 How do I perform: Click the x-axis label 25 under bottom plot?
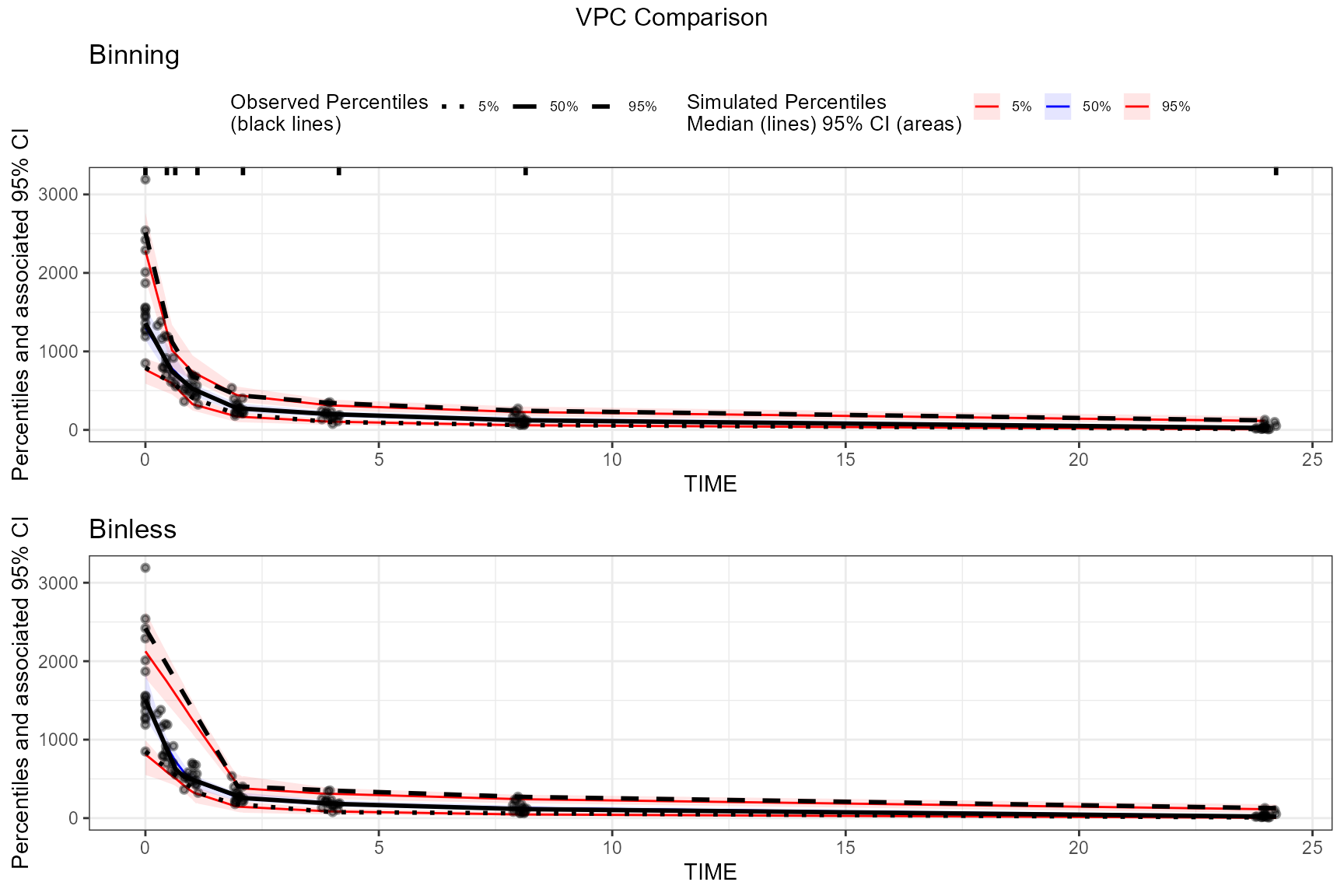click(x=1312, y=848)
